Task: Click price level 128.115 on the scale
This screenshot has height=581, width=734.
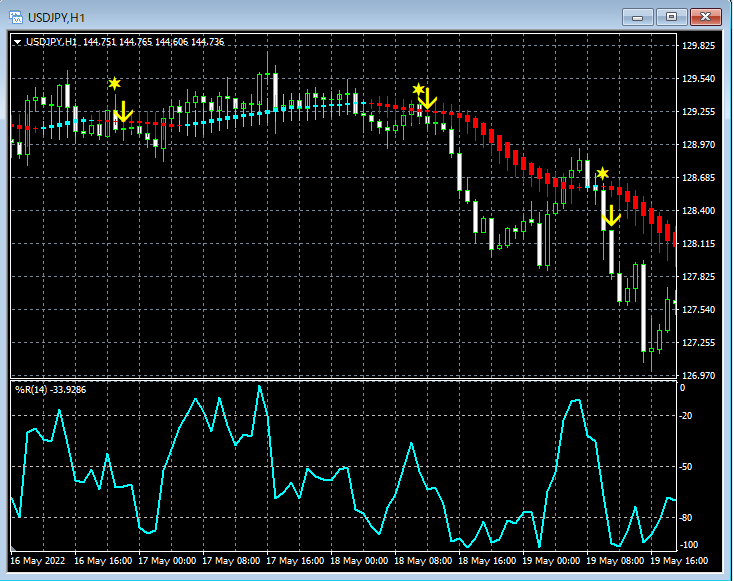Action: point(698,244)
